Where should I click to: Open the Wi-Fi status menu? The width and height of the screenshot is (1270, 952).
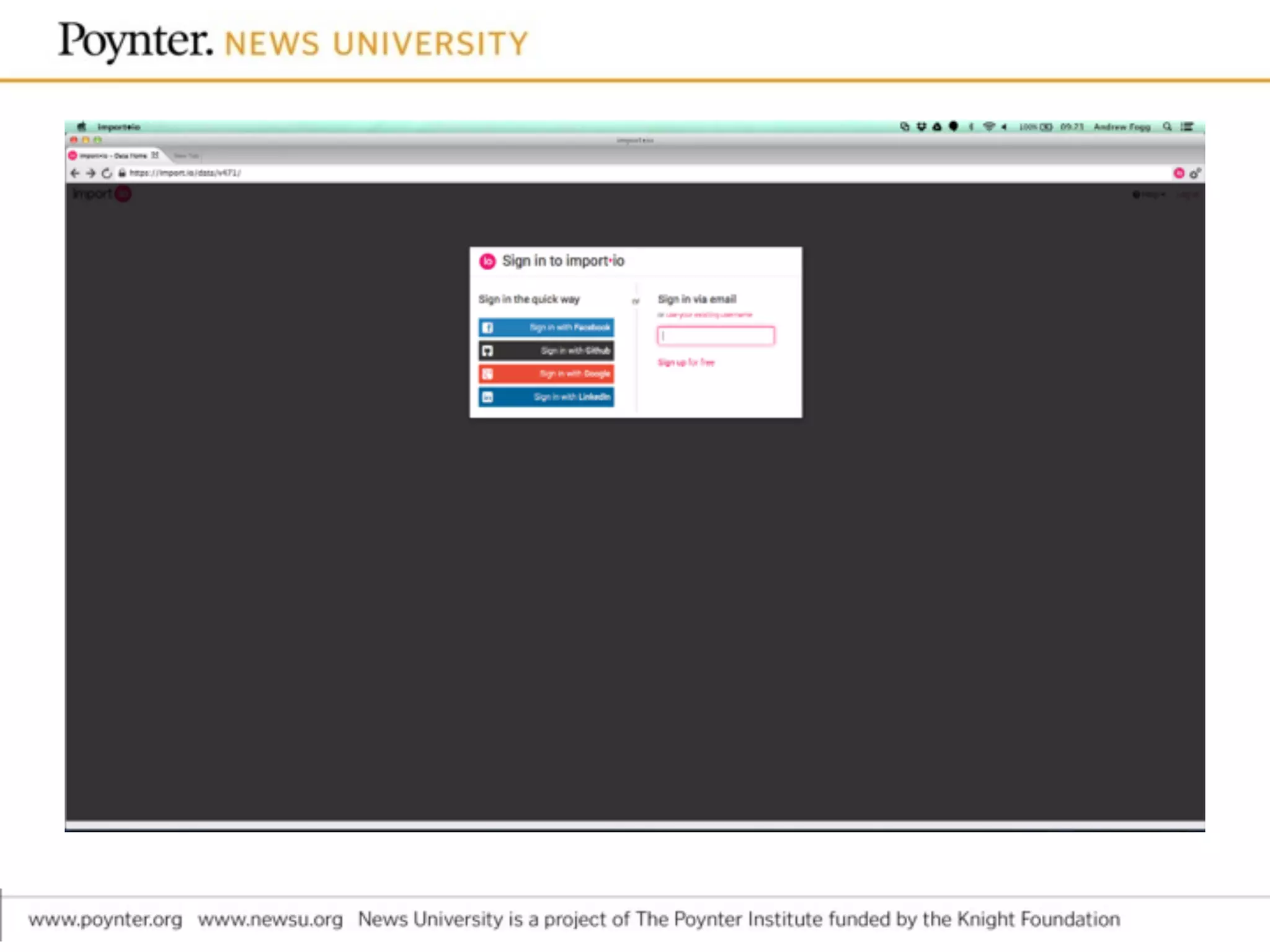(989, 126)
